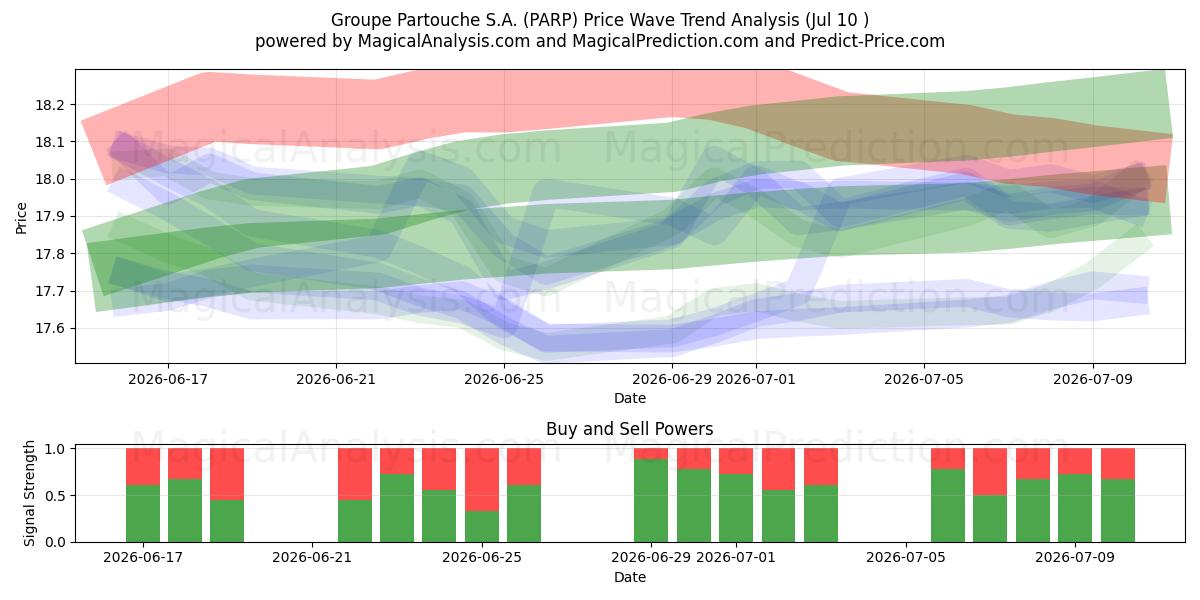
Task: Click the 2026-06-21 tick of the signal chart
Action: pos(313,558)
